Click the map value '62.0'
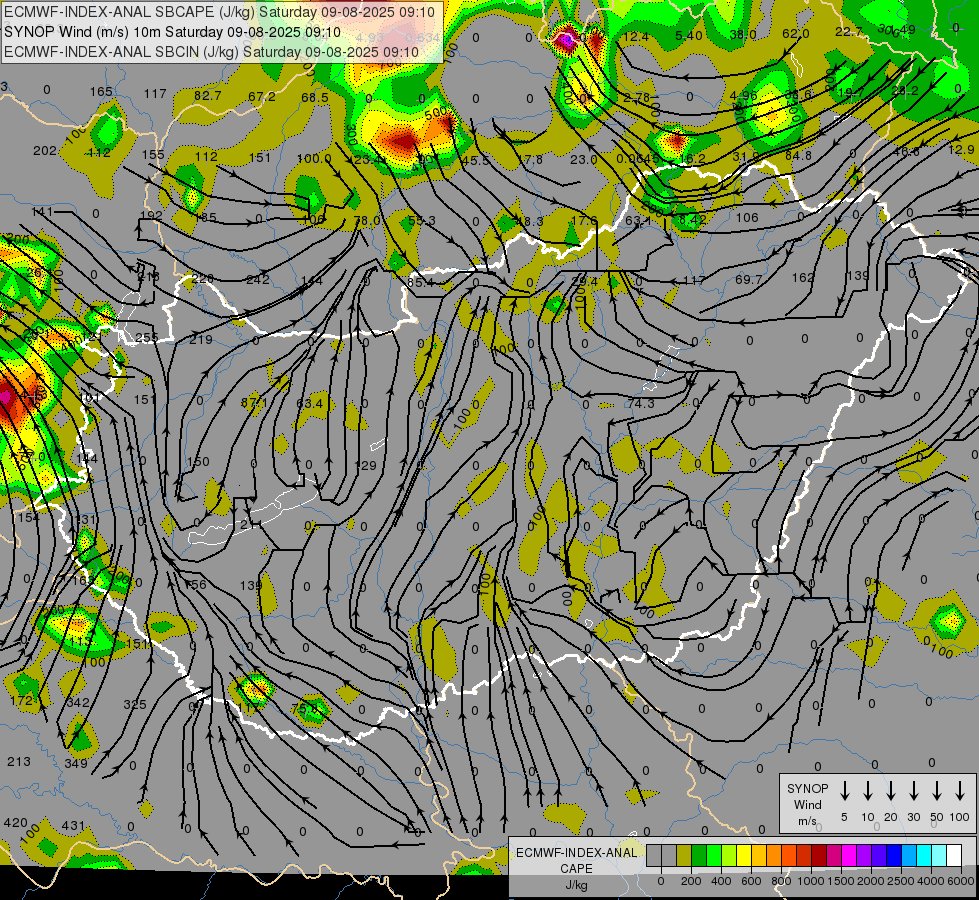This screenshot has height=900, width=979. pyautogui.click(x=795, y=34)
